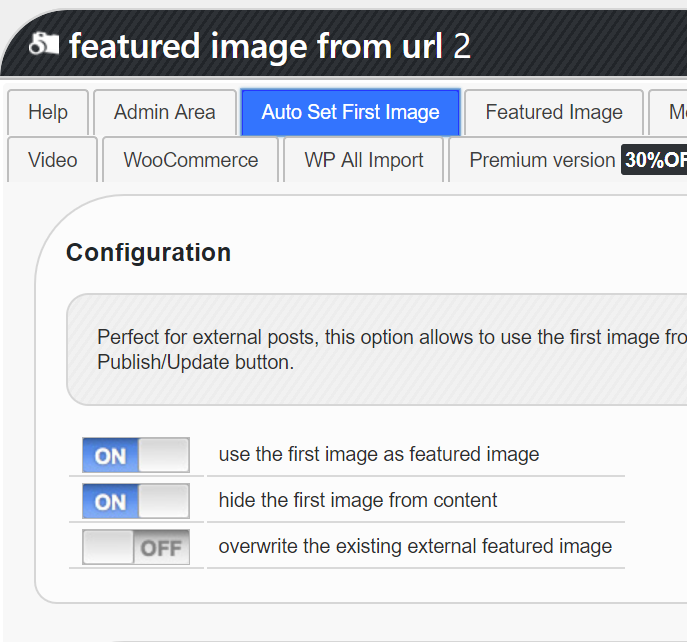Click the 'use the first image as featured image' label
The width and height of the screenshot is (687, 642).
379,455
